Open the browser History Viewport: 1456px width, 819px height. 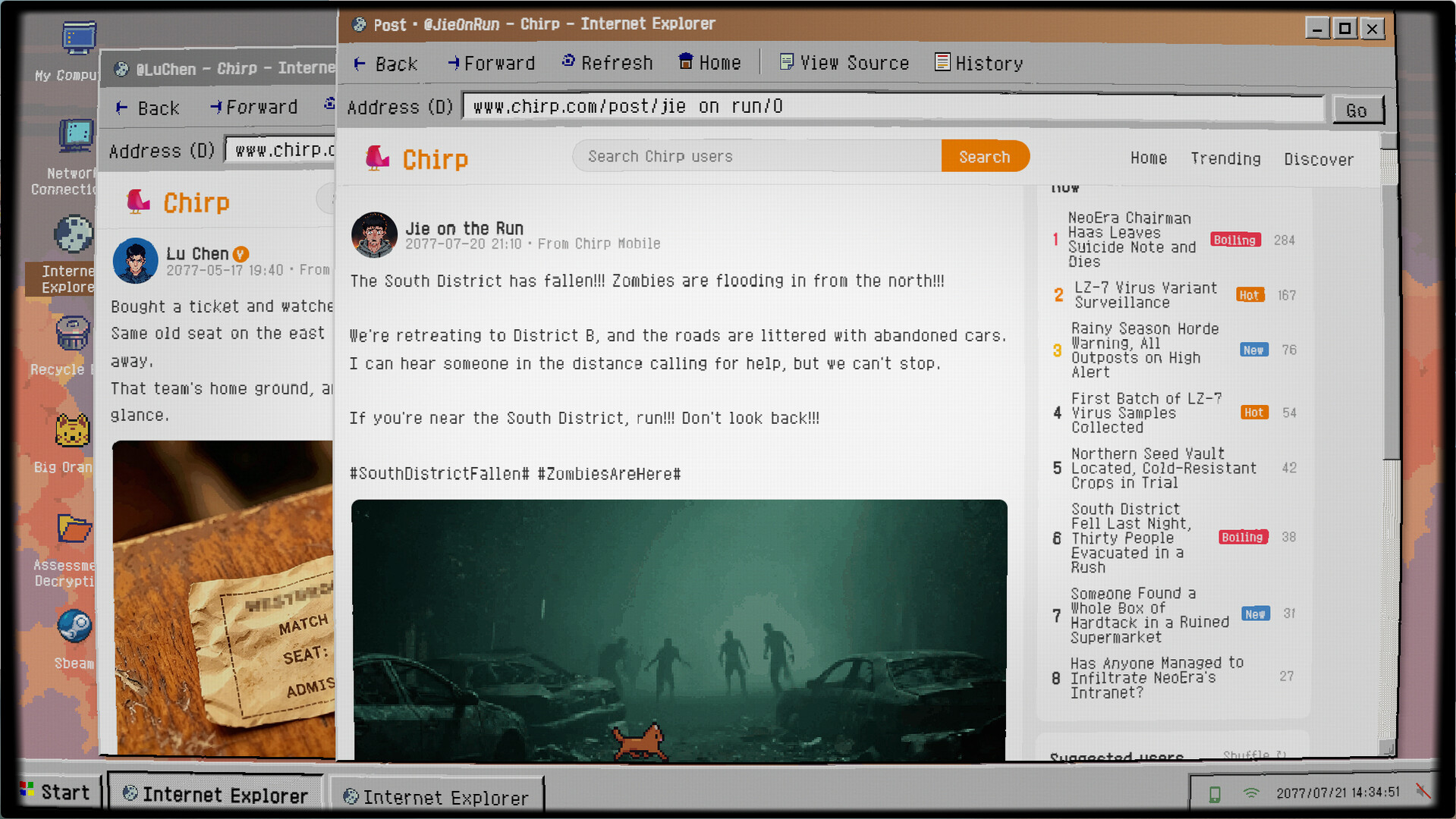pos(979,63)
